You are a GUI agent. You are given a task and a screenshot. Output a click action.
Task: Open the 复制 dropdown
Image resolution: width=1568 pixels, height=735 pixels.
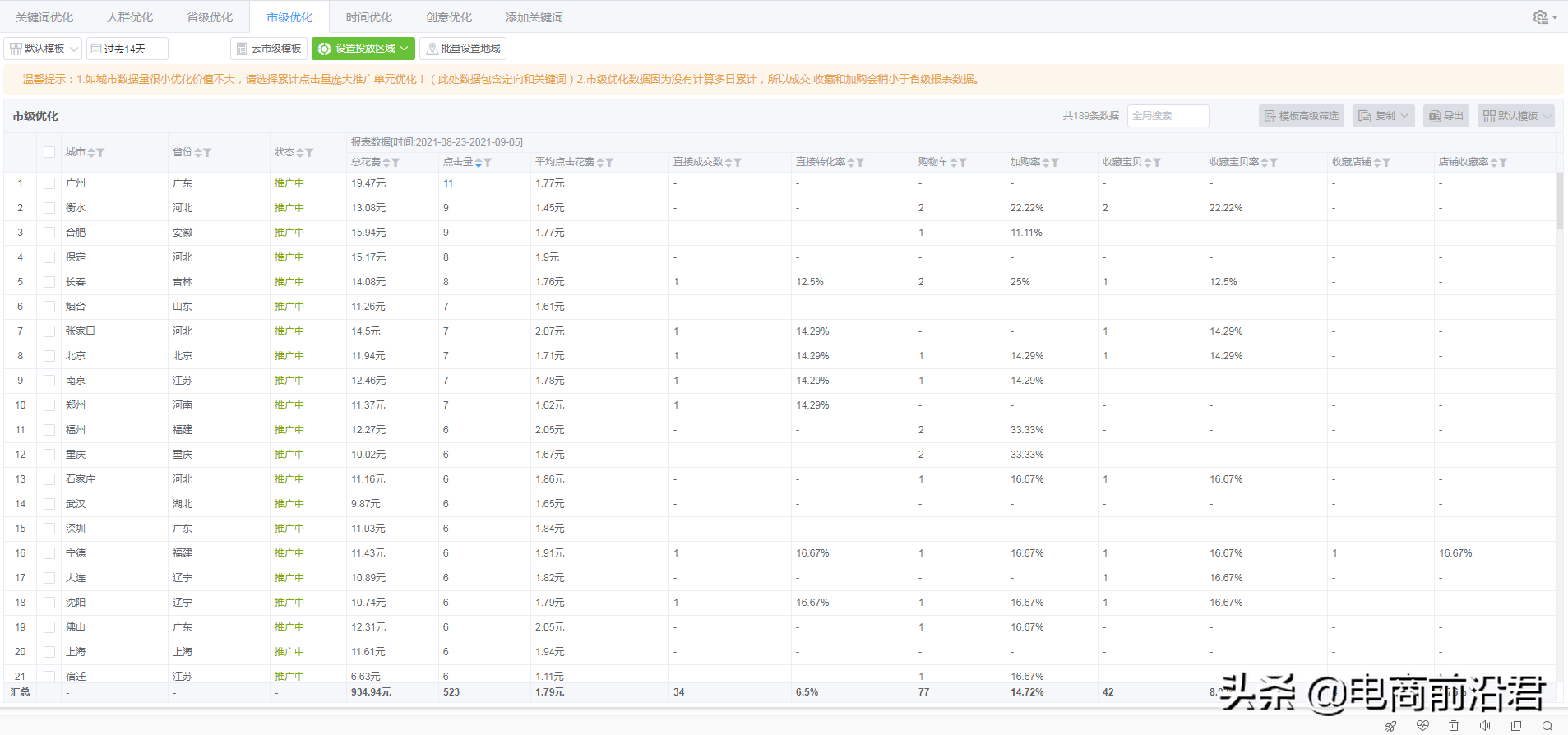tap(1383, 116)
